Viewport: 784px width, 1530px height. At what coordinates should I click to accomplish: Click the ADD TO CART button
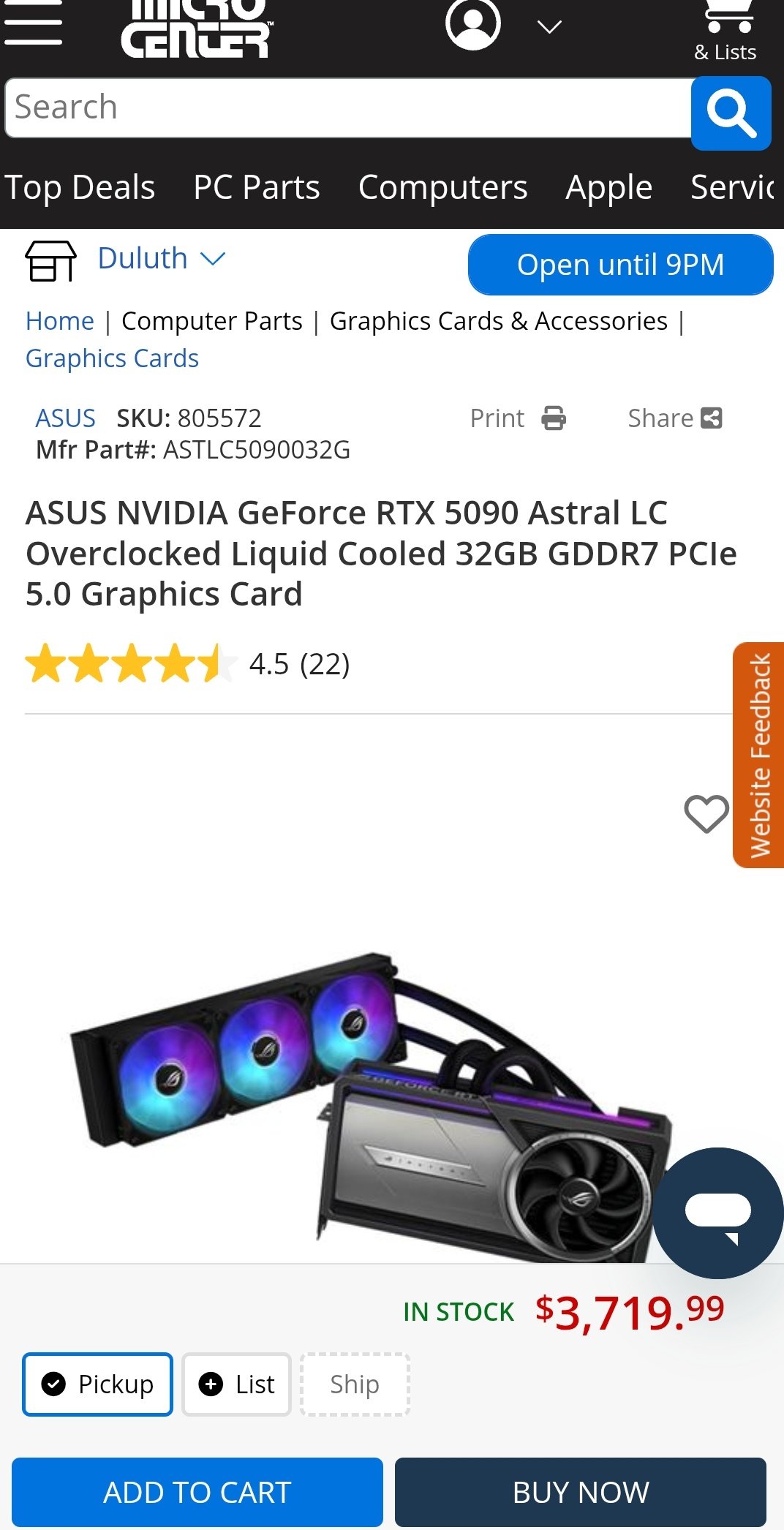coord(197,1492)
